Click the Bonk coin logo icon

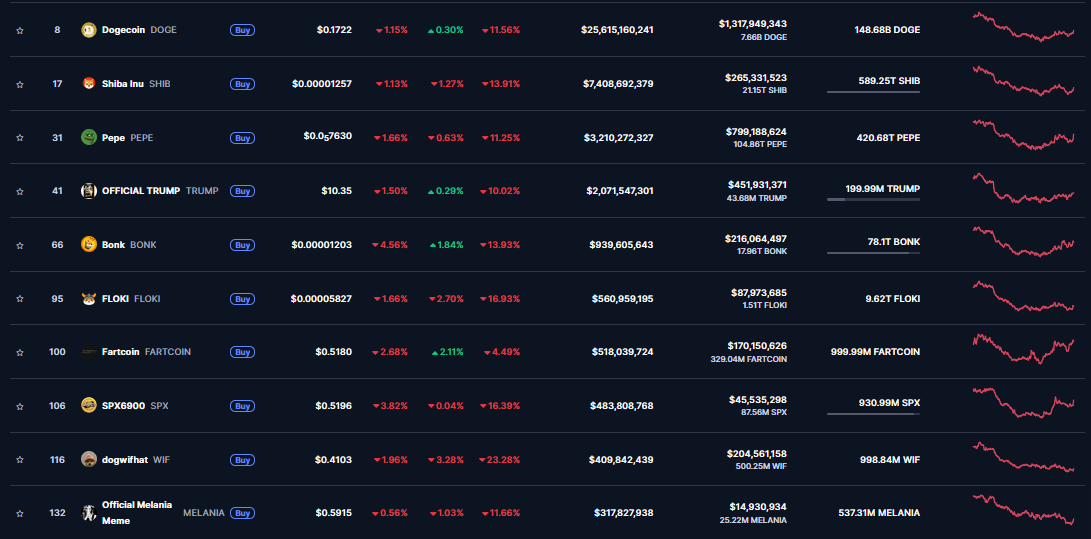88,245
